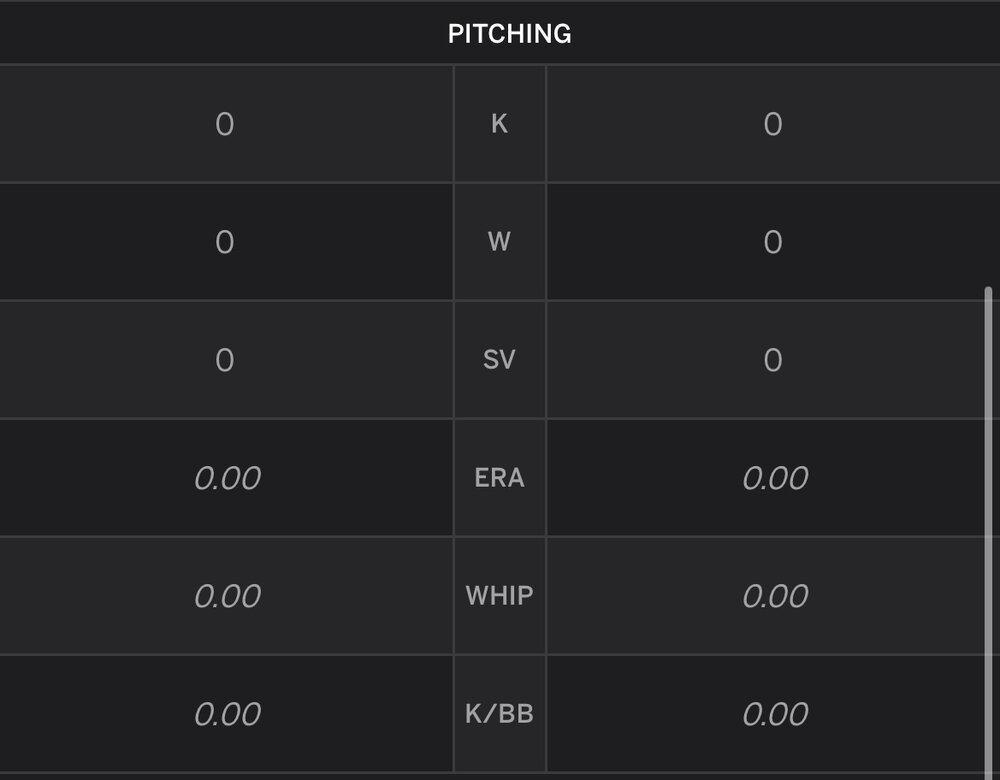This screenshot has width=1000, height=780.
Task: Click right team's WHIP value
Action: pyautogui.click(x=776, y=596)
